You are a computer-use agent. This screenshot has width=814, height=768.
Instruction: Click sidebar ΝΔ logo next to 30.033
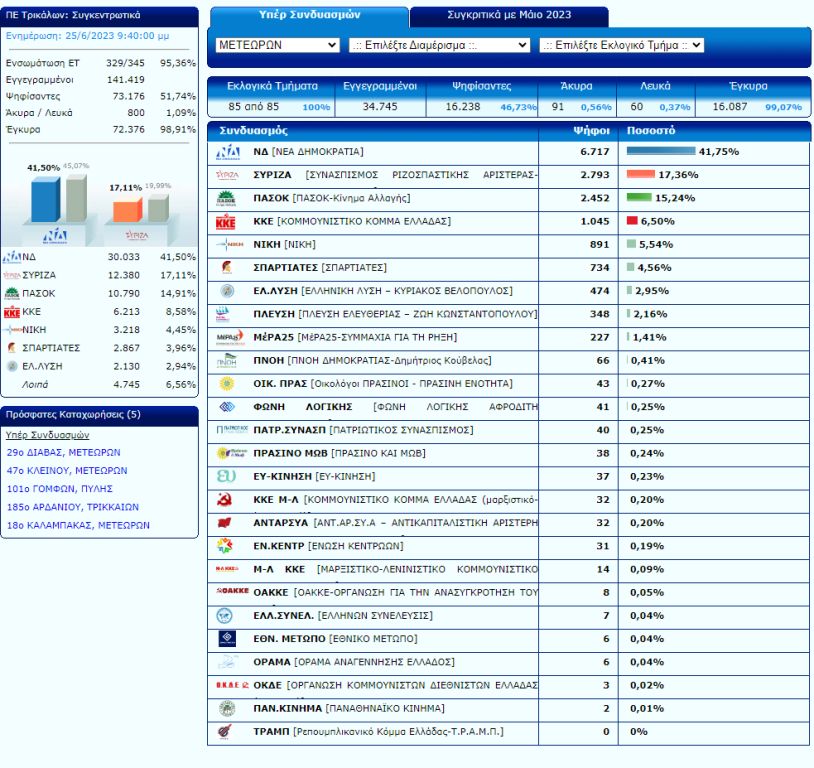point(11,257)
